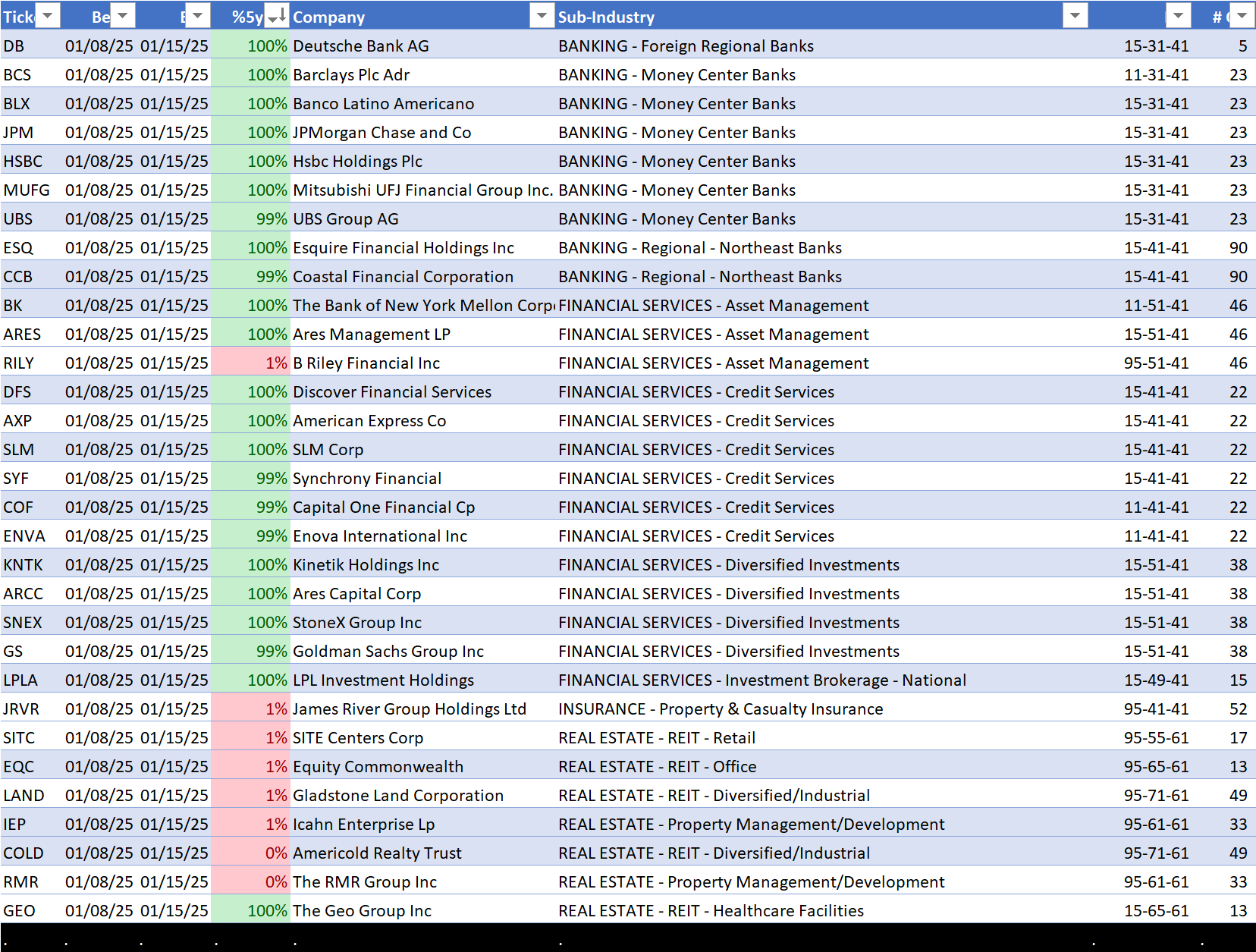Open the filter dropdown beside the 'Be' header

pyautogui.click(x=123, y=16)
